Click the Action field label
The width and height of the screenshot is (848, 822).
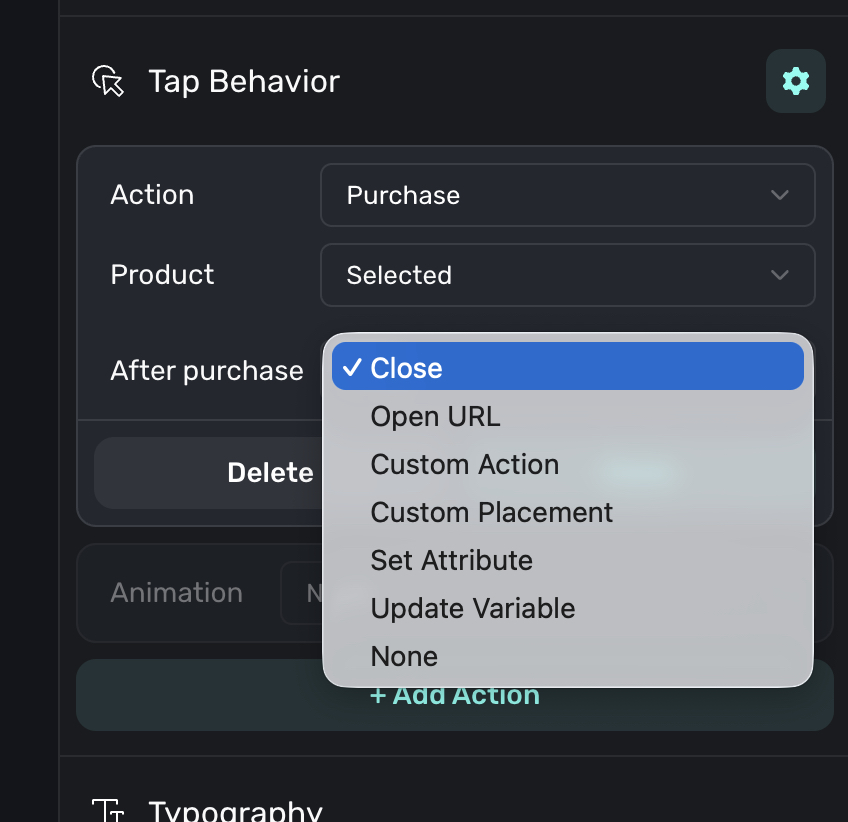[x=152, y=195]
